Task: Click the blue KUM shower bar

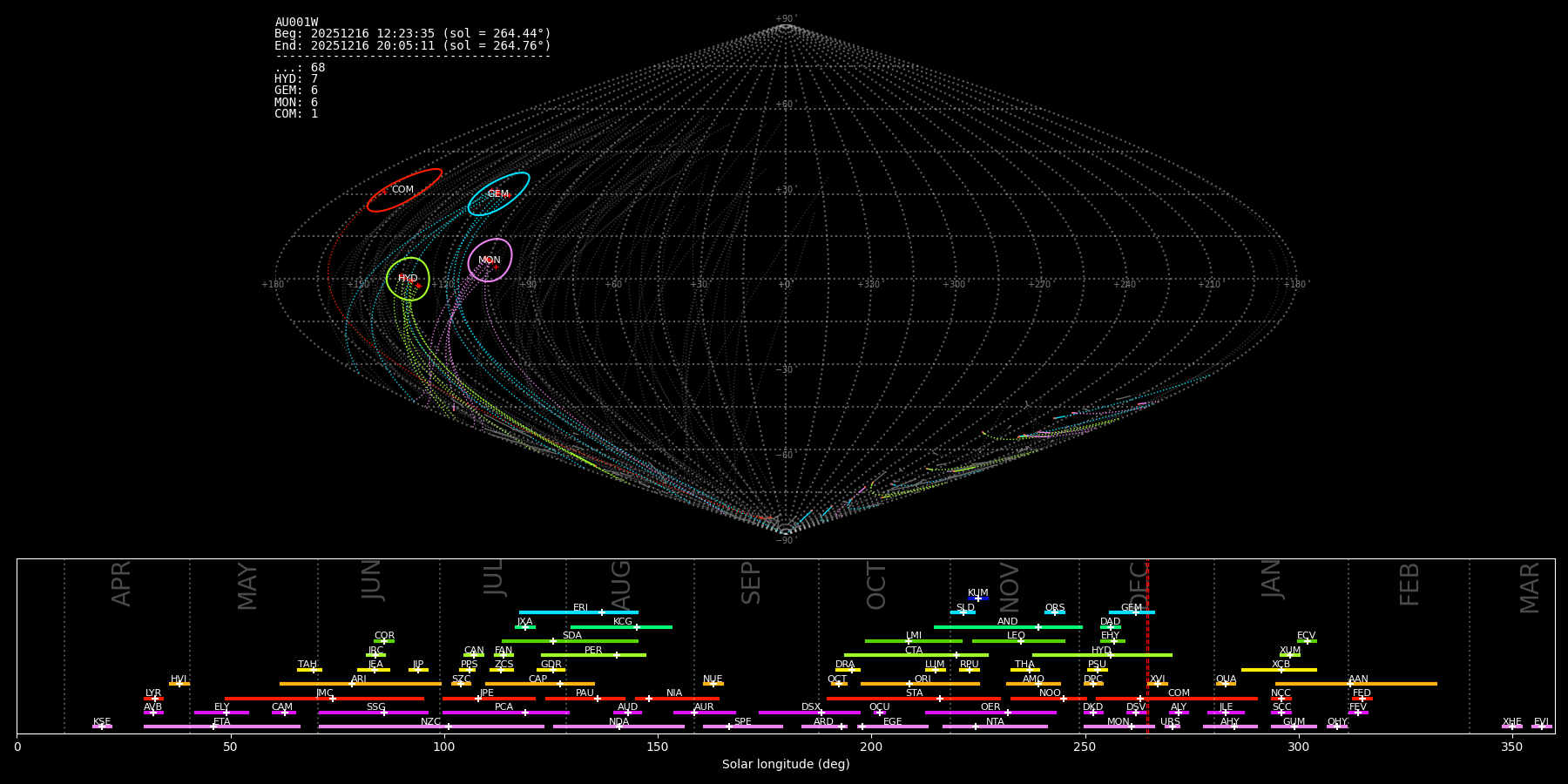Action: (x=978, y=598)
